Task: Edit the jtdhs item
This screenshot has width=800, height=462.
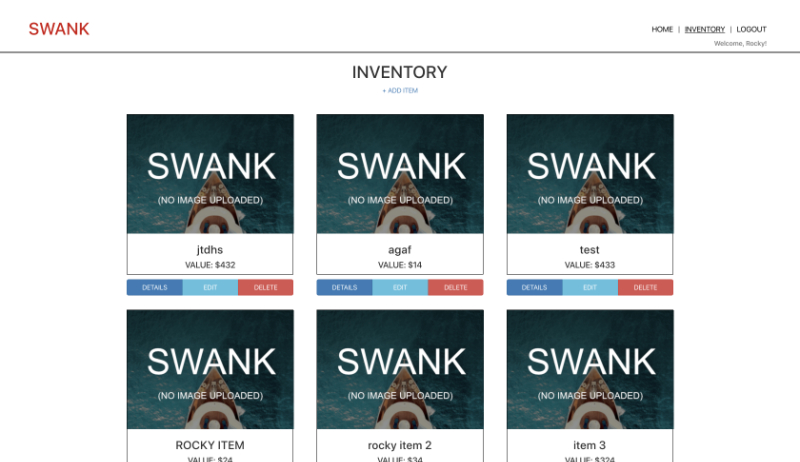Action: click(x=210, y=288)
